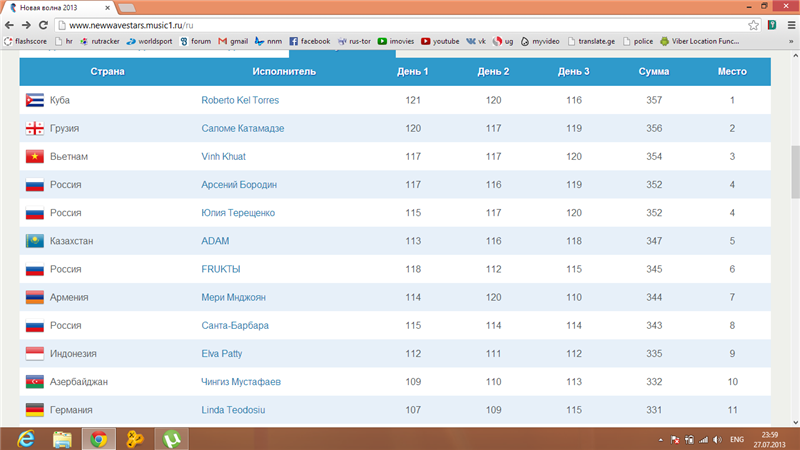Go back with the browser back arrow

click(9, 25)
